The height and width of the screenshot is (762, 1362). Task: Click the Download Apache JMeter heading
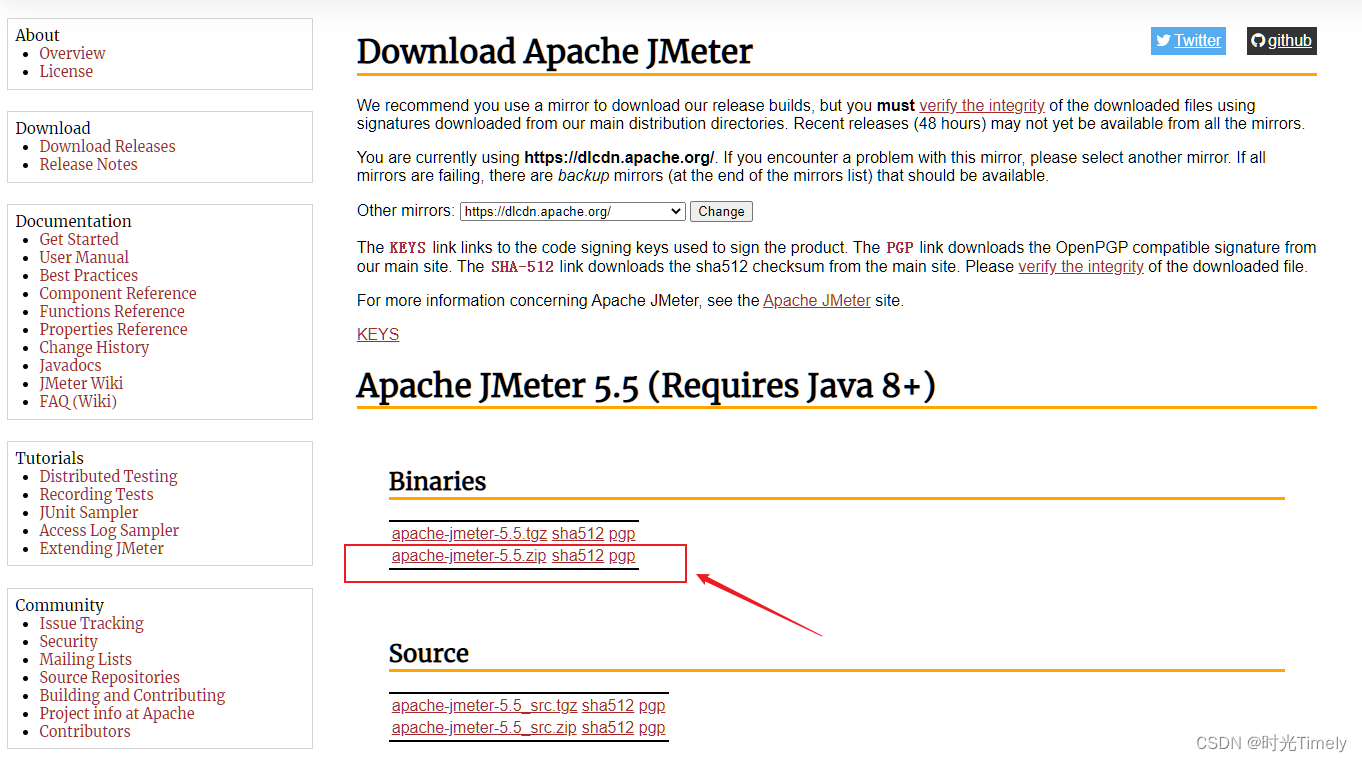[555, 52]
